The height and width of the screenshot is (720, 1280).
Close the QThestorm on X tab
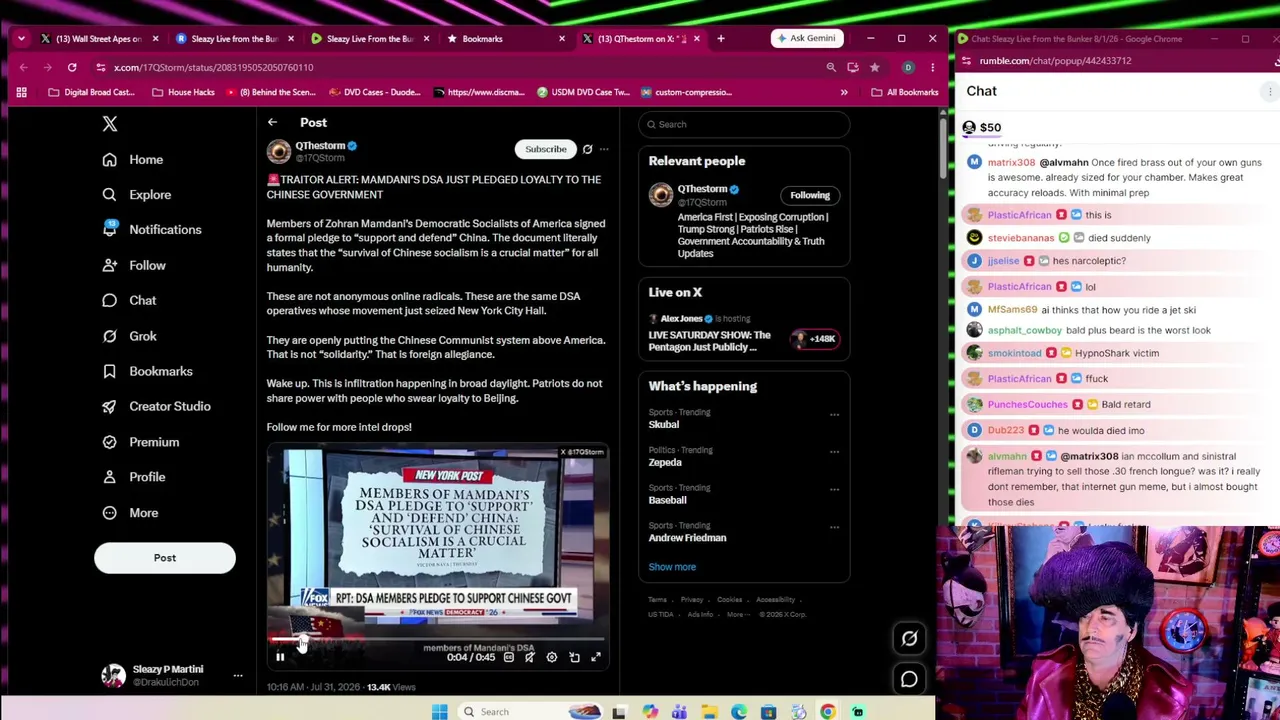(696, 39)
